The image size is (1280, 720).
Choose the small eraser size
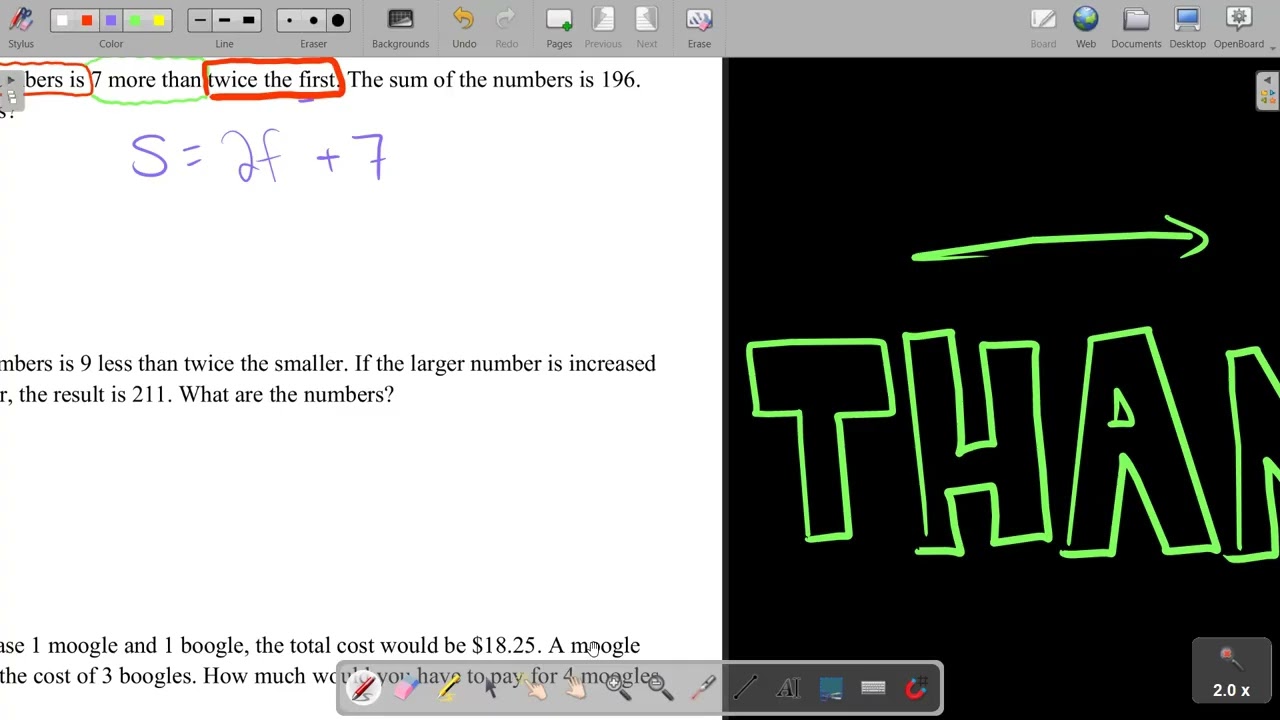click(x=290, y=20)
